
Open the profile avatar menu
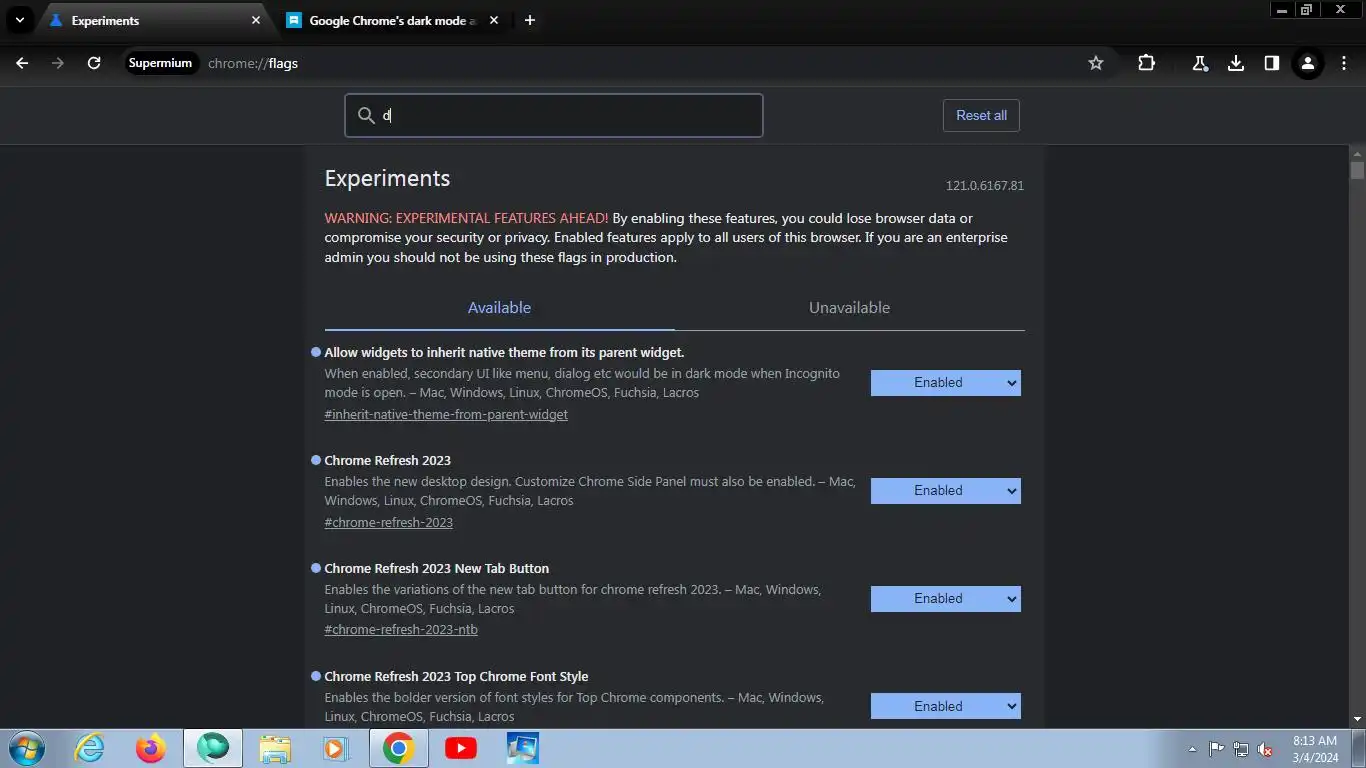(x=1307, y=63)
